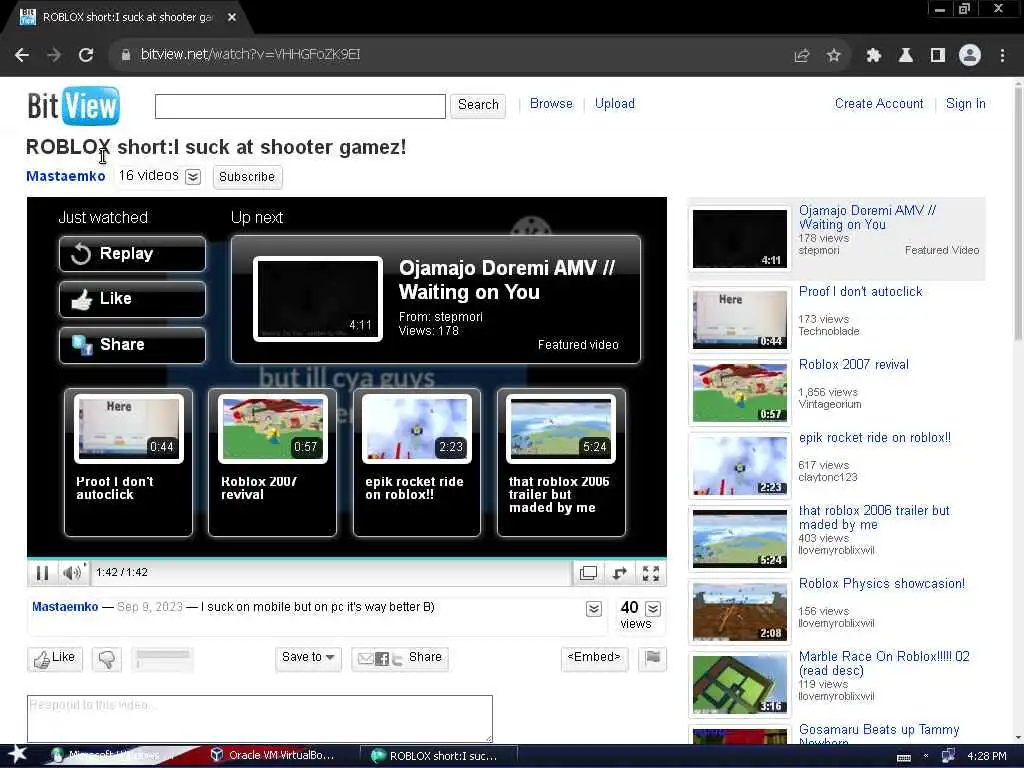Open the network tray icon

click(x=948, y=756)
